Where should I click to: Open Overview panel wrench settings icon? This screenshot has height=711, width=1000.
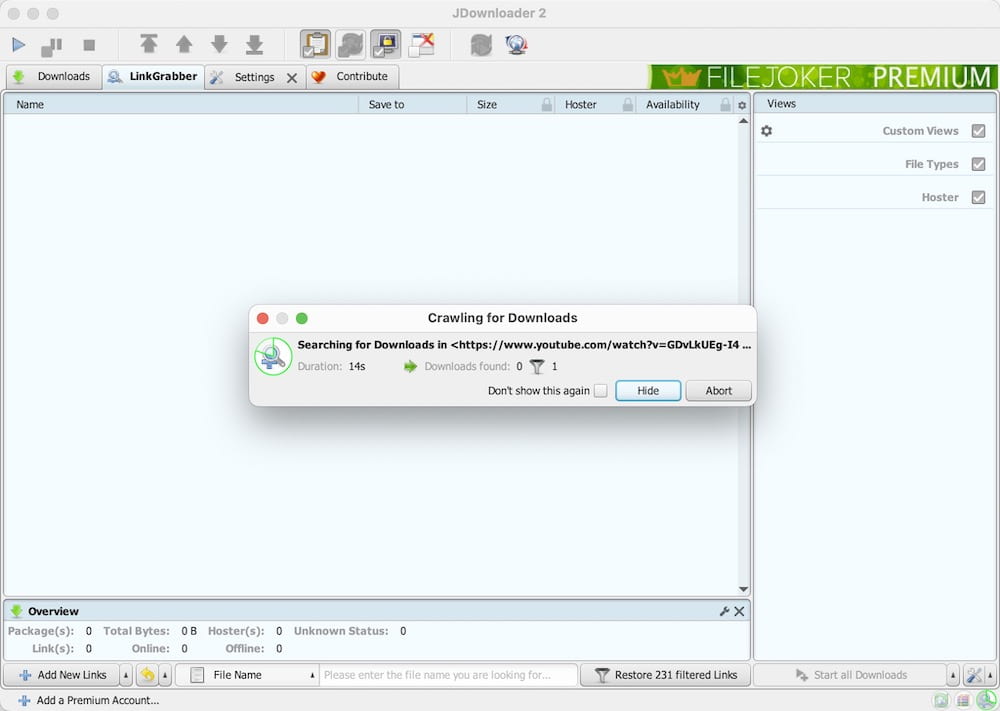tap(724, 611)
